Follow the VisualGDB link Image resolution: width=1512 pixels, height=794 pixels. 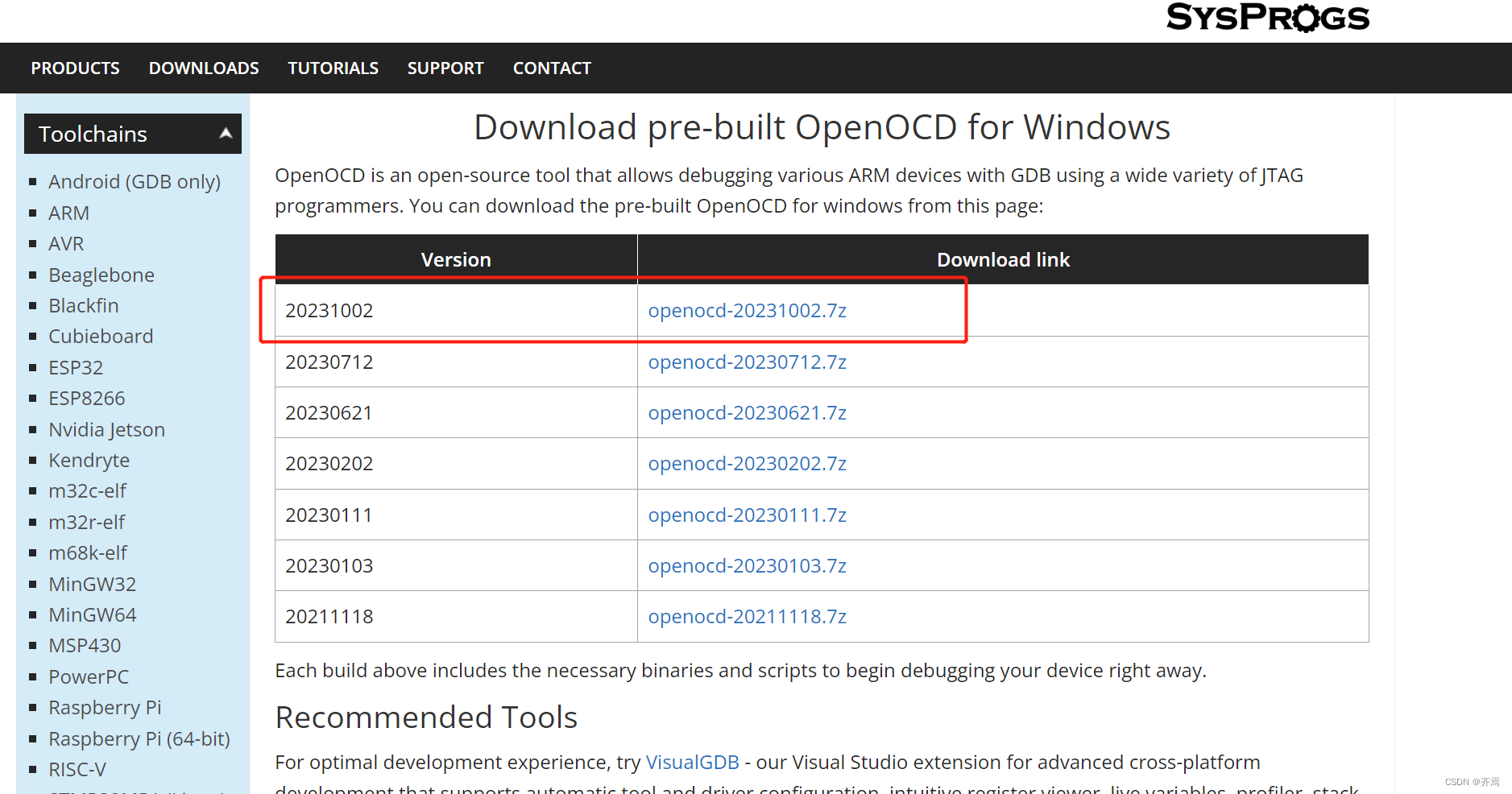[693, 763]
